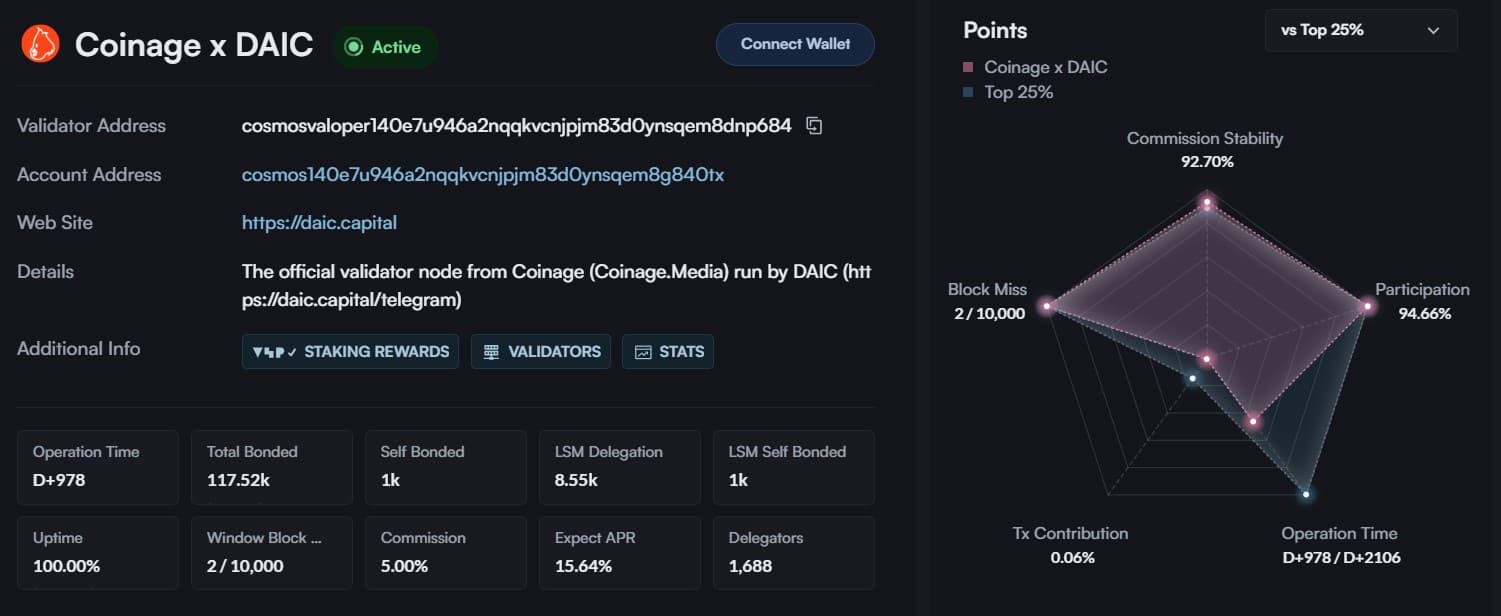Click the Coinage x DAIC legend swatch

968,68
